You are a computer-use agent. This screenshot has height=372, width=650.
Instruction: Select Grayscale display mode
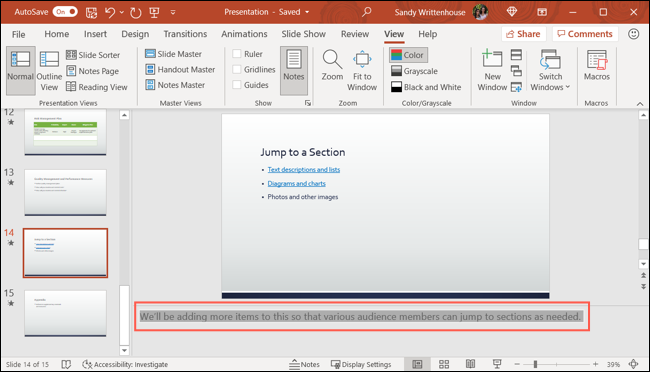[414, 71]
